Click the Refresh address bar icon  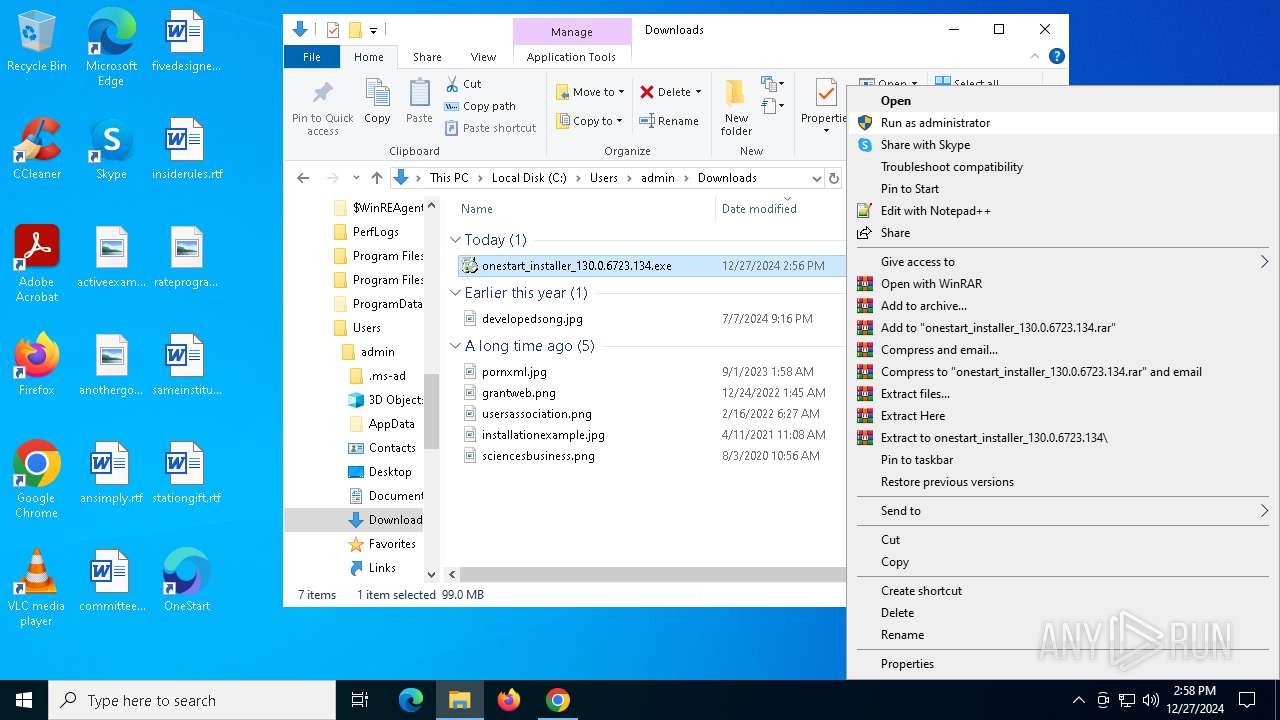pyautogui.click(x=834, y=178)
